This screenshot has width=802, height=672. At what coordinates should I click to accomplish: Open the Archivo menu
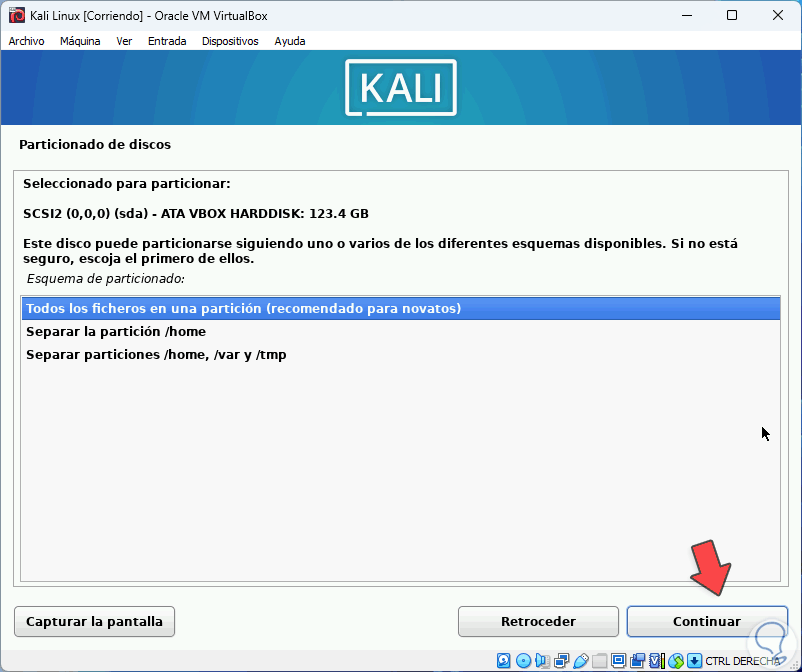[27, 41]
